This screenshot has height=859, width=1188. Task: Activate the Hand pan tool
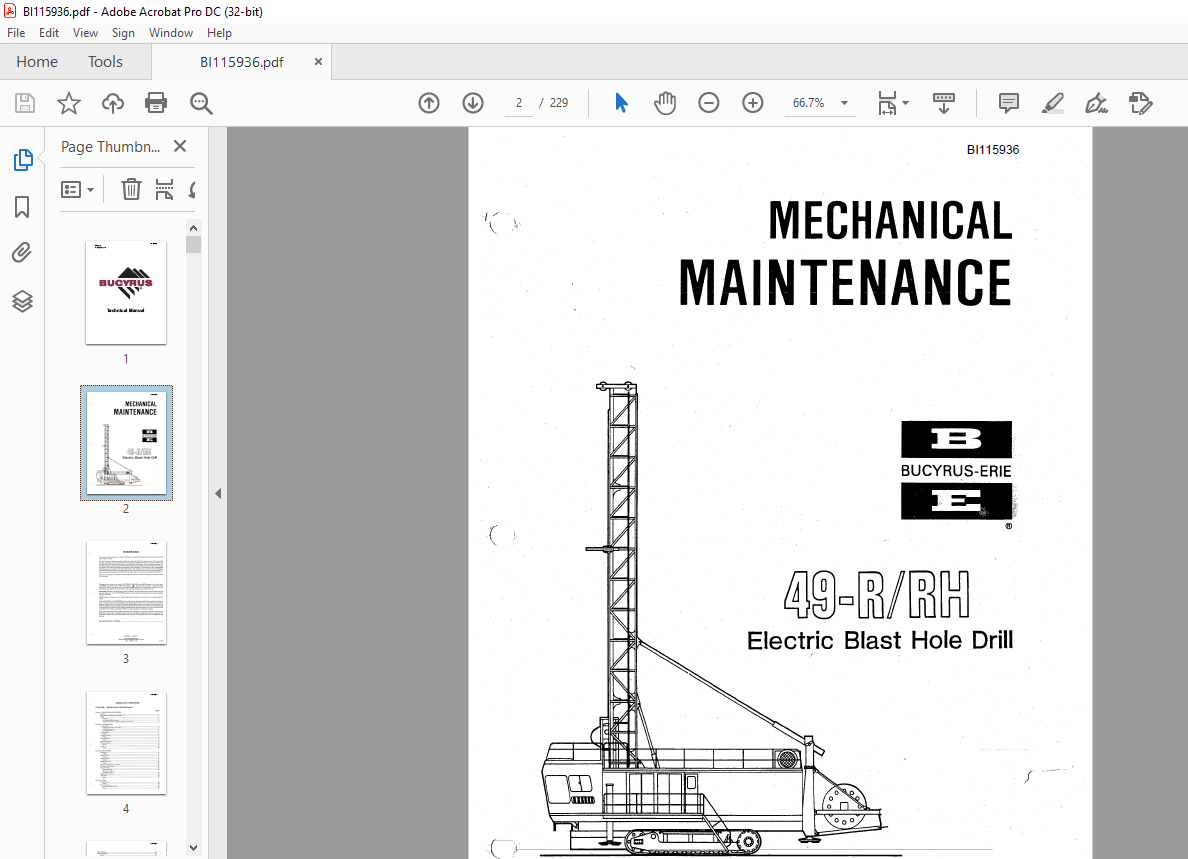click(x=665, y=103)
